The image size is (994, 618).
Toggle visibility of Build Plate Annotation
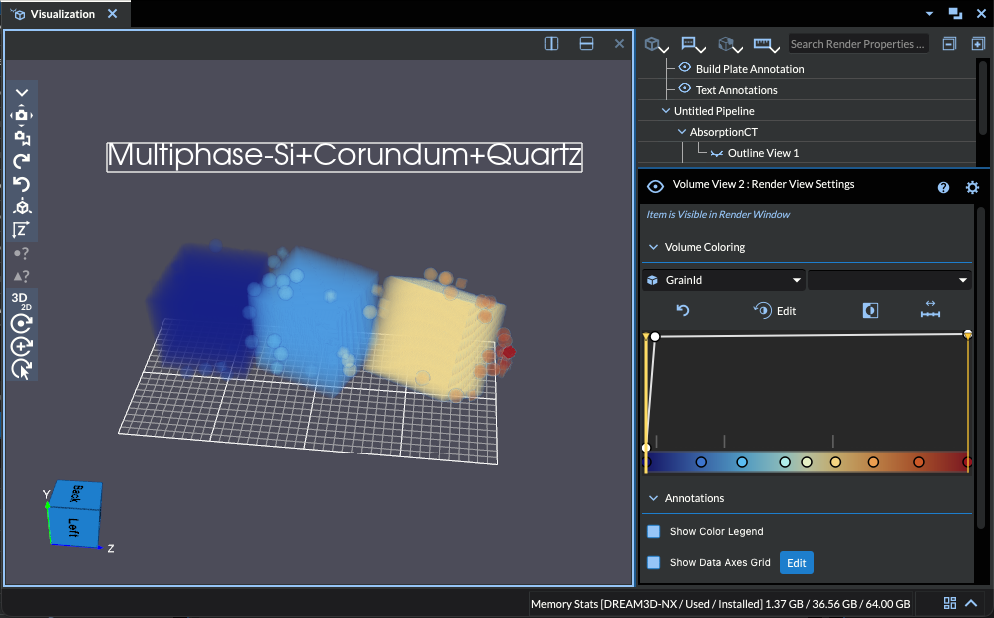pyautogui.click(x=685, y=68)
